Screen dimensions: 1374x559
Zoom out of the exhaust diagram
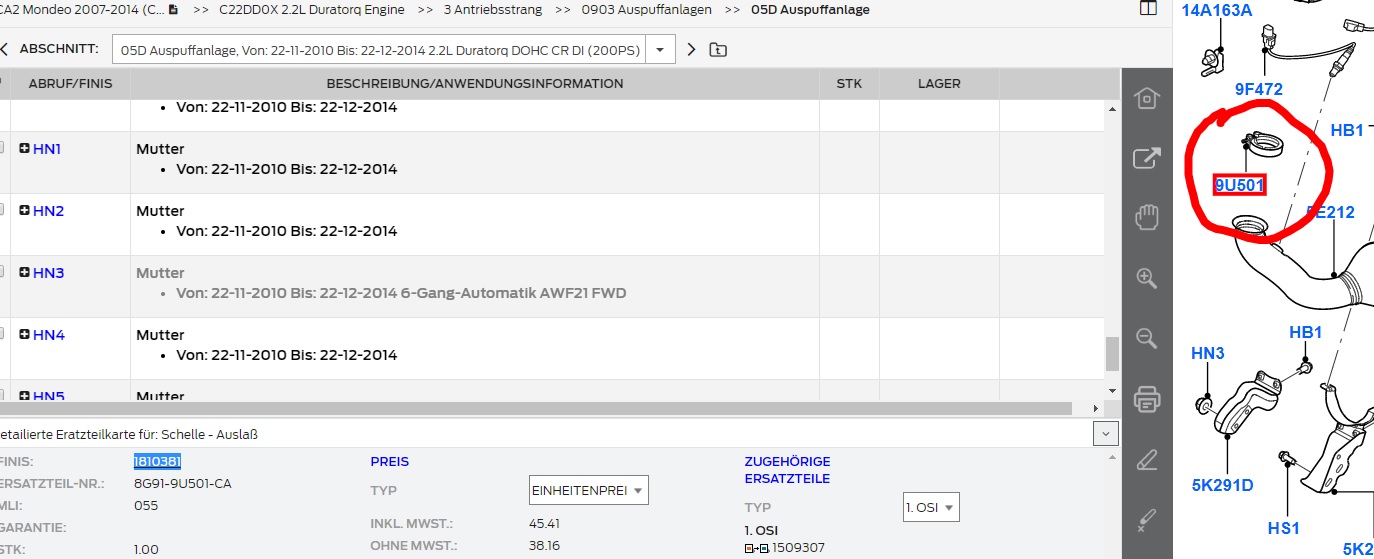click(1147, 338)
